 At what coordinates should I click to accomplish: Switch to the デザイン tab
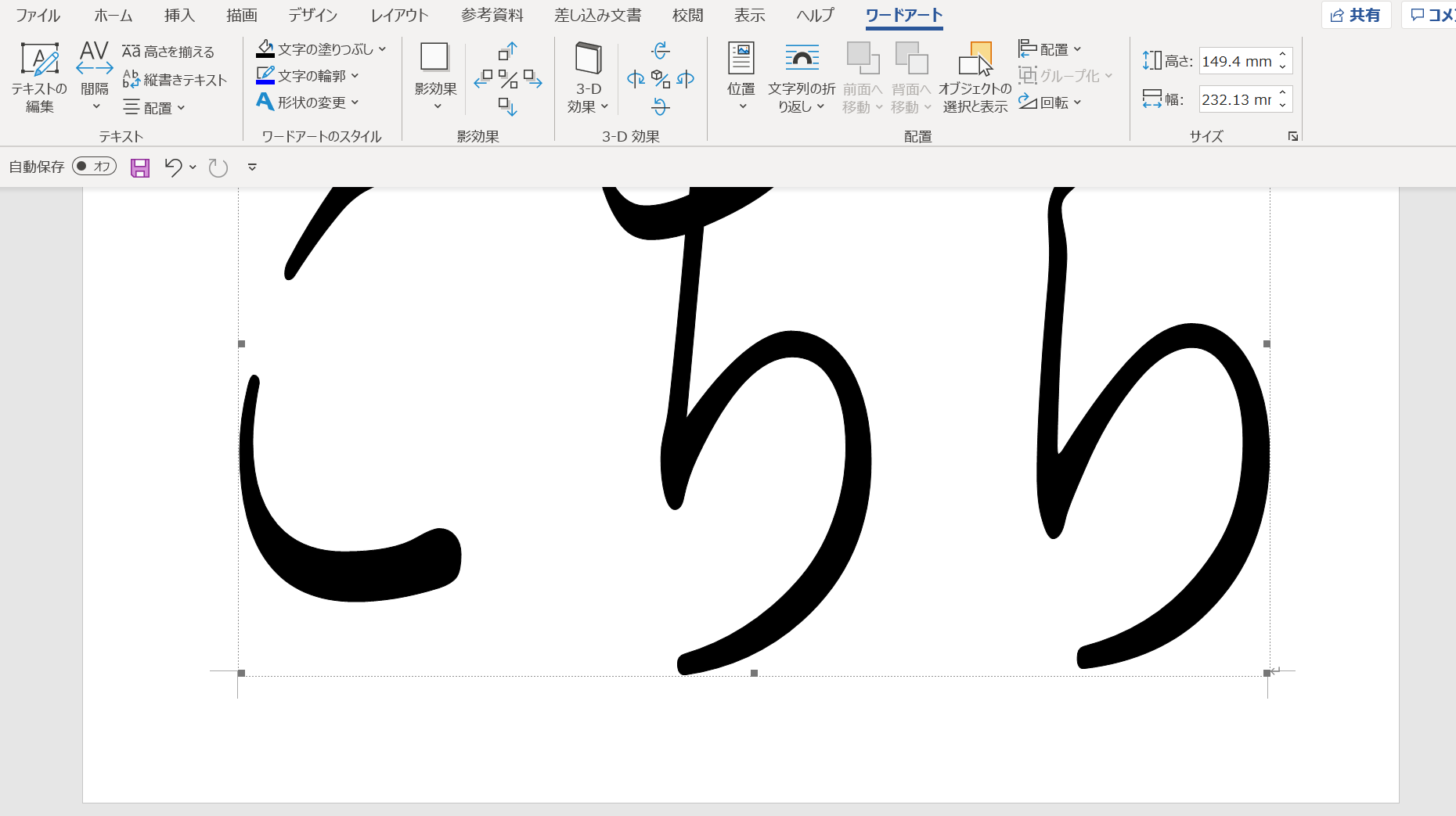point(312,15)
